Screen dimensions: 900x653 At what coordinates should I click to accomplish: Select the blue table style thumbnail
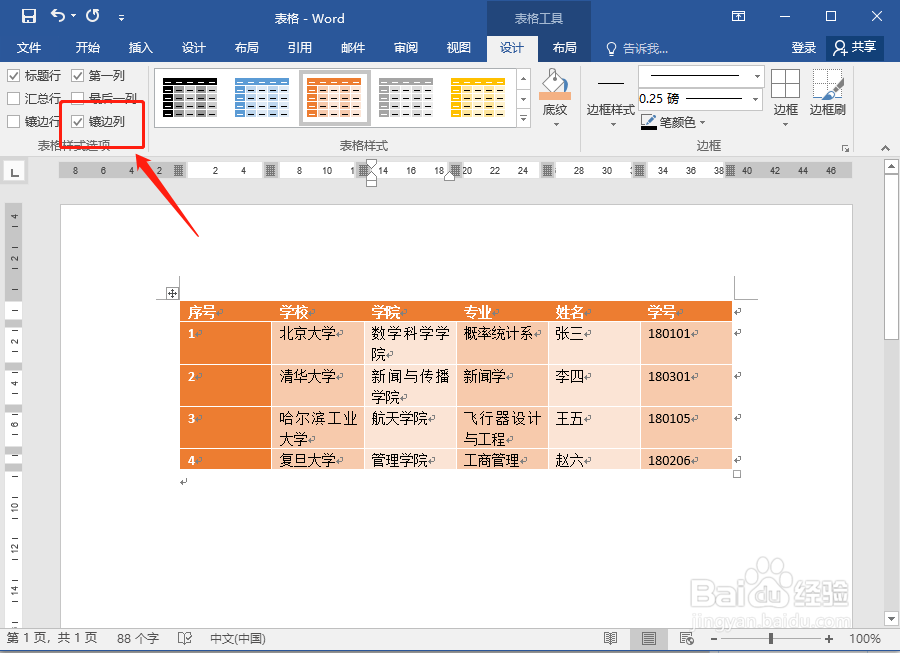[262, 98]
